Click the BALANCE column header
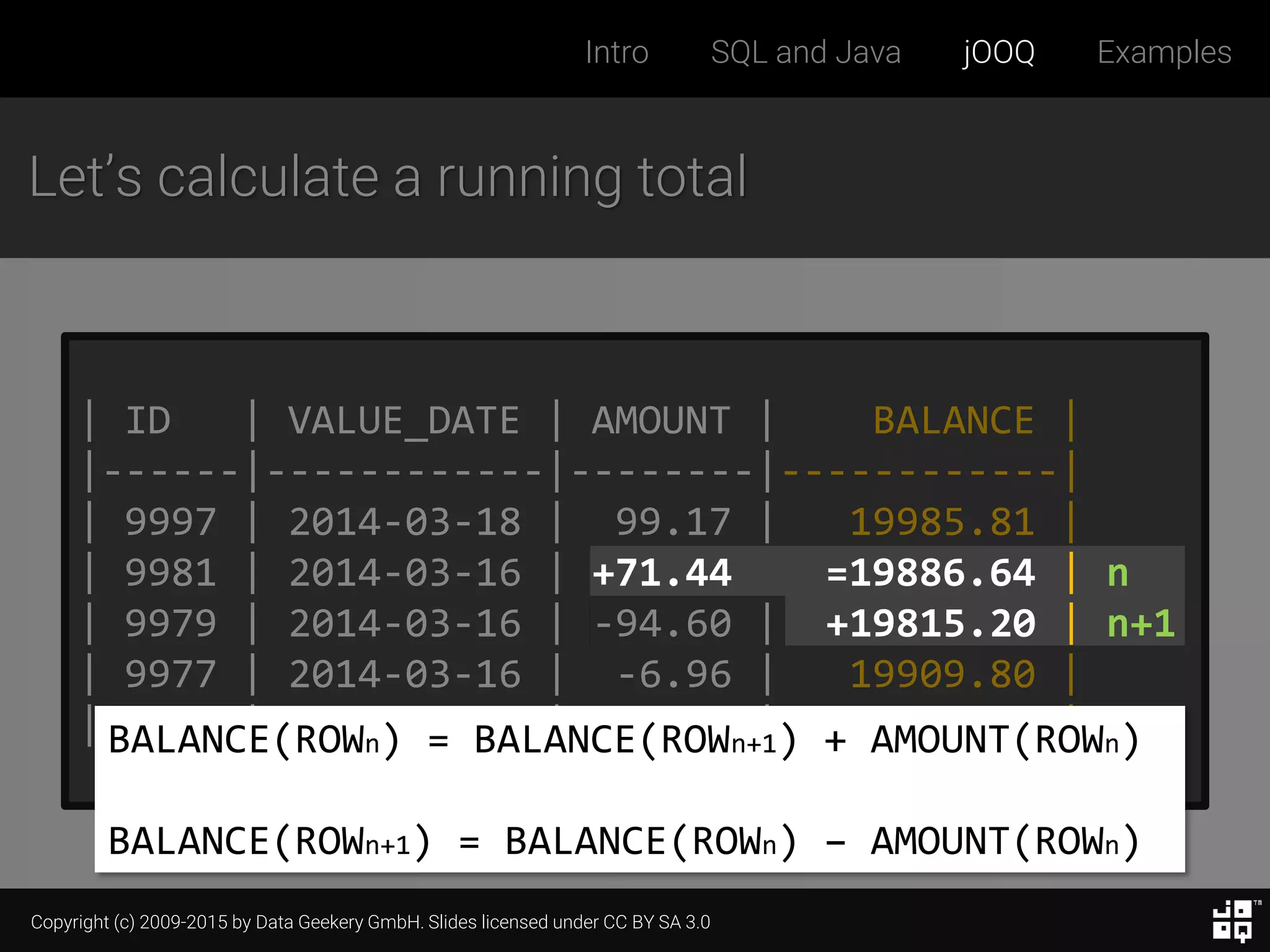1270x952 pixels. (953, 421)
